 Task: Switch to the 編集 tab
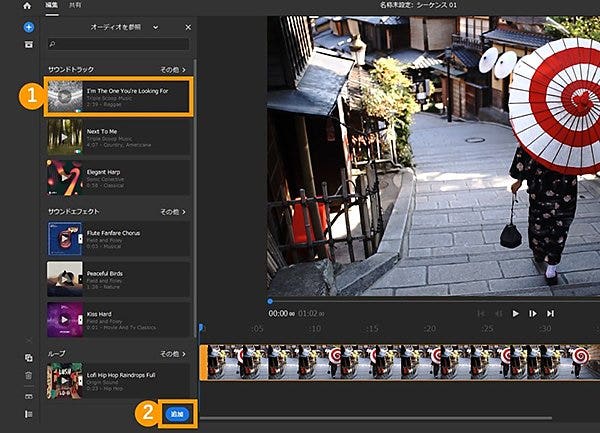tap(52, 7)
